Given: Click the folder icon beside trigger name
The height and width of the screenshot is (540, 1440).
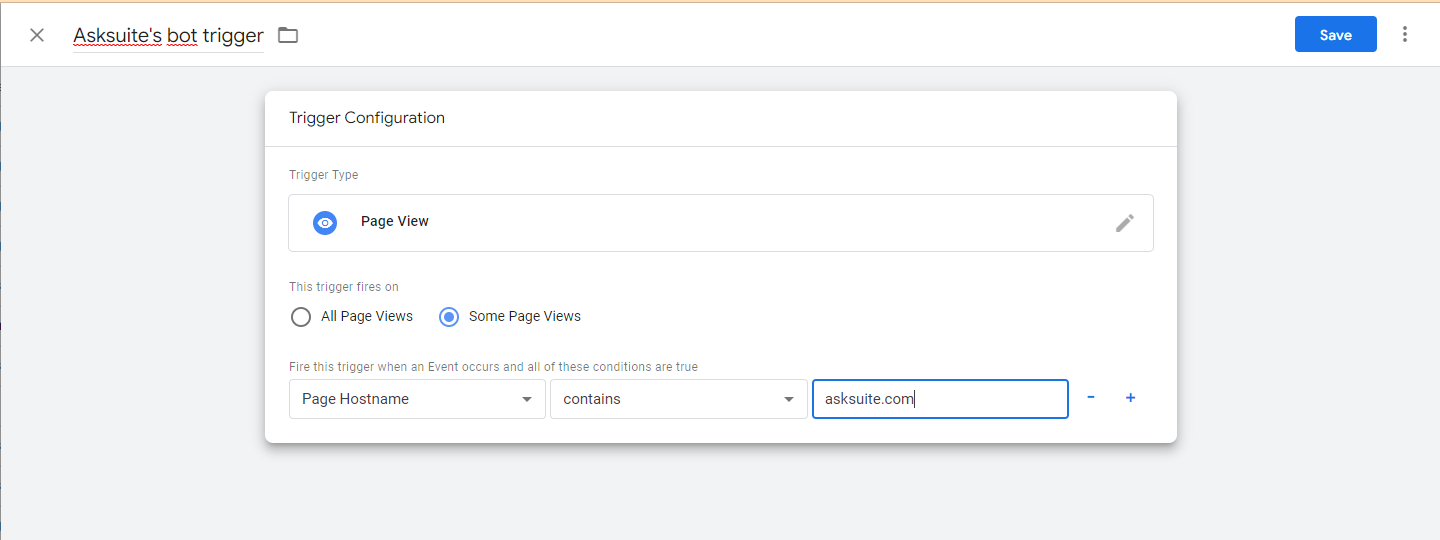Looking at the screenshot, I should click(288, 35).
